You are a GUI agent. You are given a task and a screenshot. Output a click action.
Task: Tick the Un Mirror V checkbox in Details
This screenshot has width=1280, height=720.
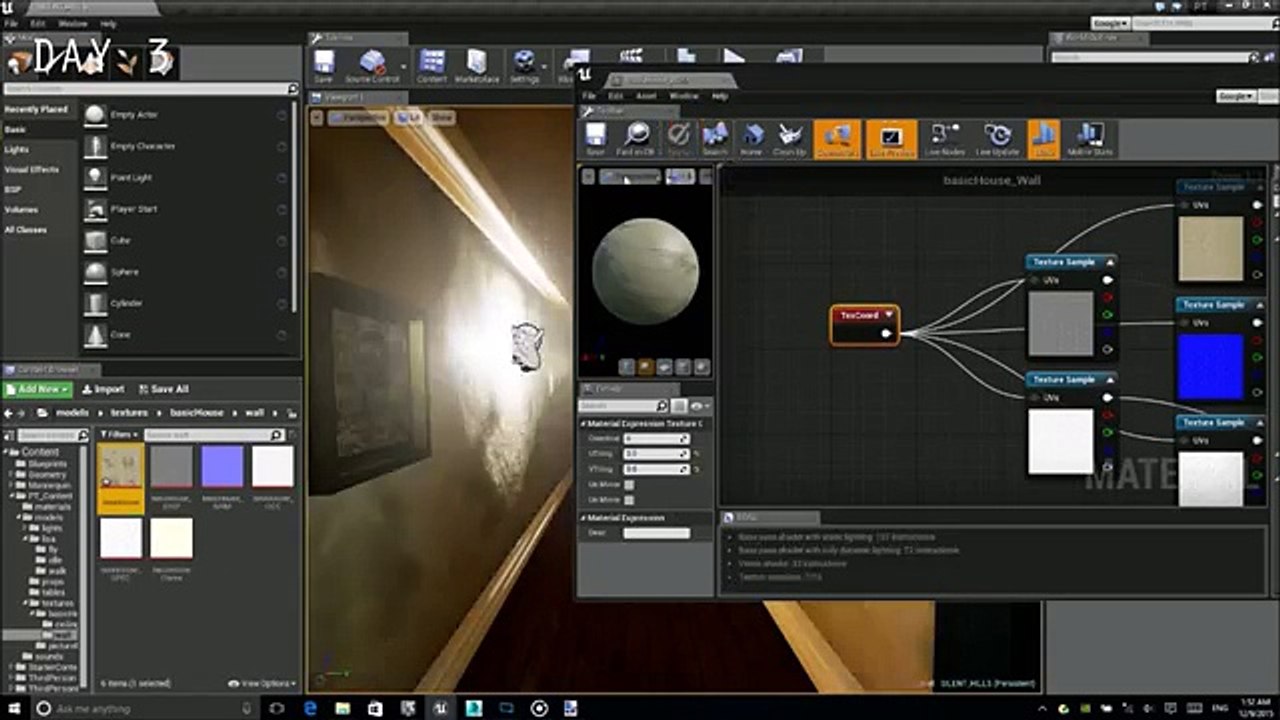[629, 499]
